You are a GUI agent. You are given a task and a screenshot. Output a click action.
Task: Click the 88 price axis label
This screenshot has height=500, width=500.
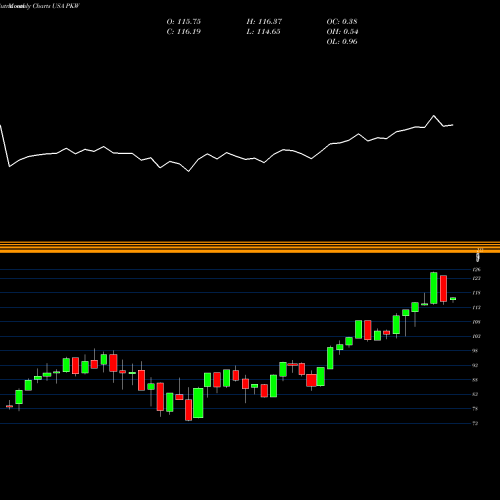click(x=476, y=380)
